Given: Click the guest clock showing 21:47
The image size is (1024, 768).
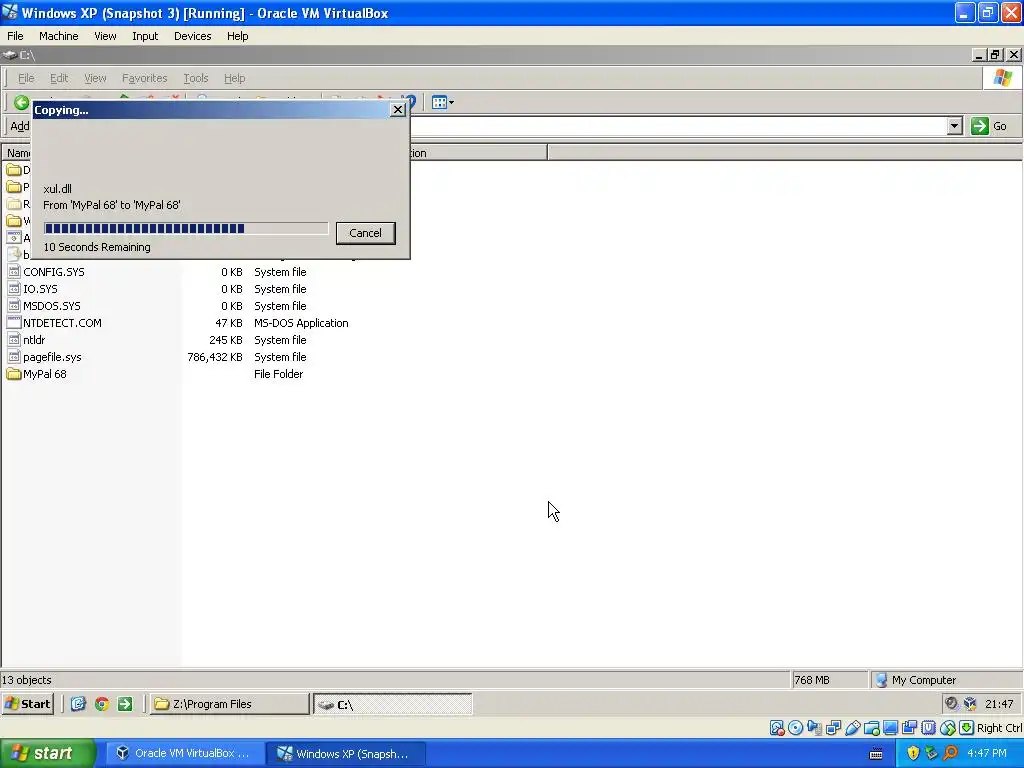Looking at the screenshot, I should pos(999,704).
